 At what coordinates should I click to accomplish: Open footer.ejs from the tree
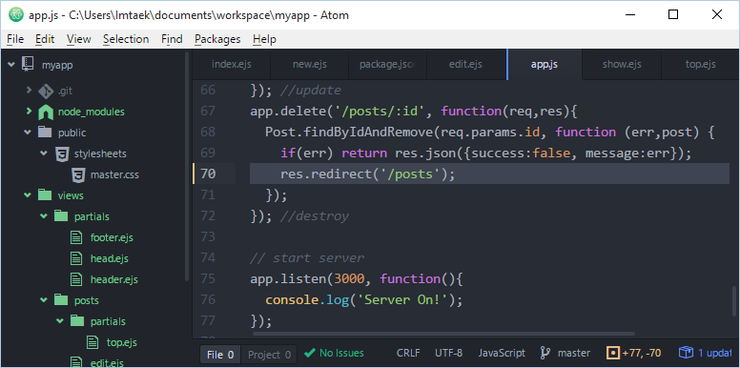pyautogui.click(x=112, y=237)
